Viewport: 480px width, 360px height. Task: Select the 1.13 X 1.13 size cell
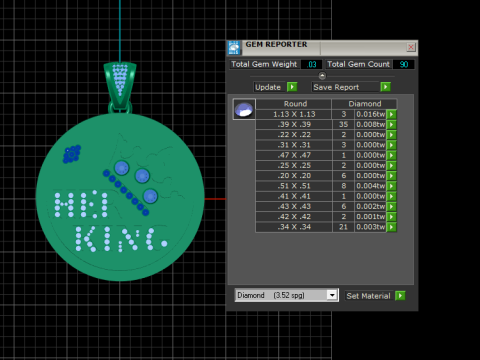click(294, 114)
